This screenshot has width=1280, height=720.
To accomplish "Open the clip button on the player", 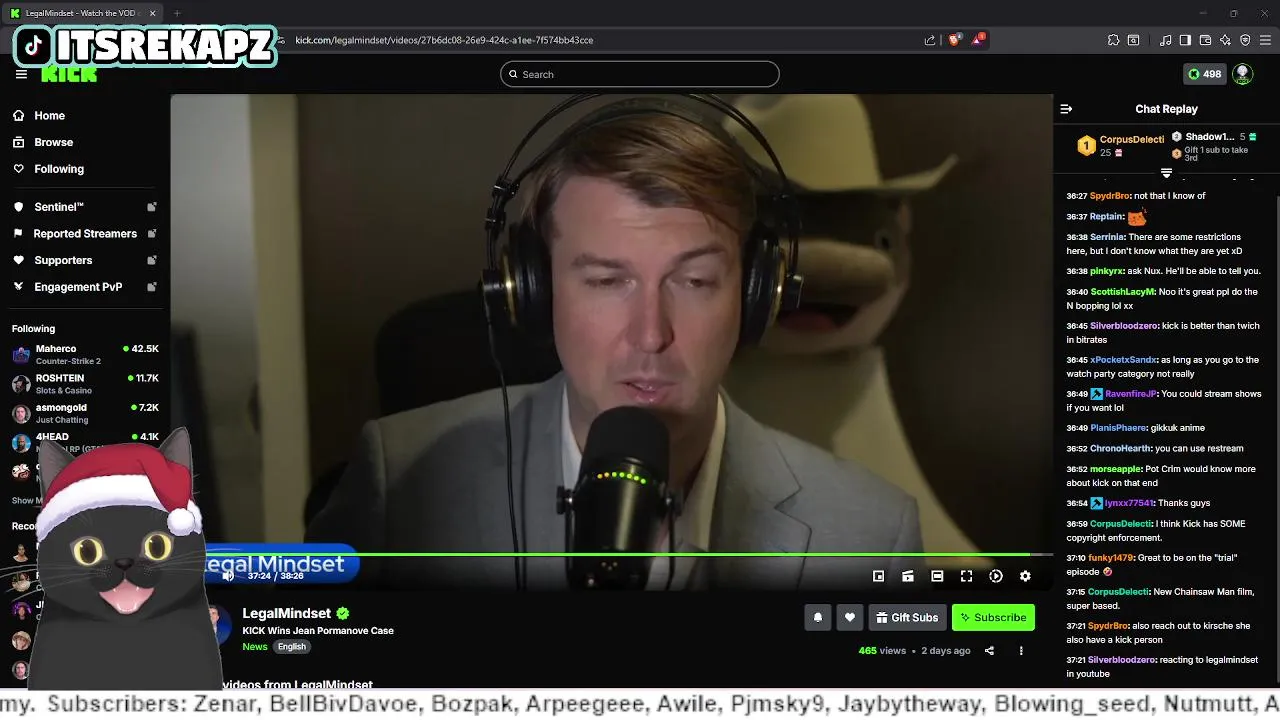I will pos(908,576).
